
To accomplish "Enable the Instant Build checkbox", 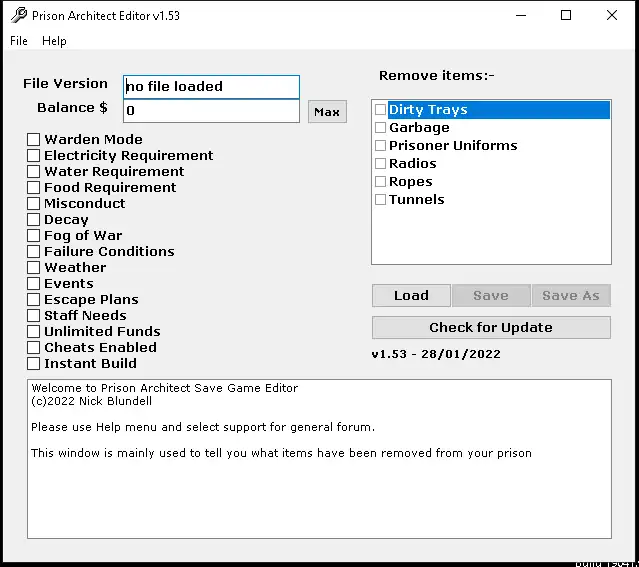I will pos(33,363).
